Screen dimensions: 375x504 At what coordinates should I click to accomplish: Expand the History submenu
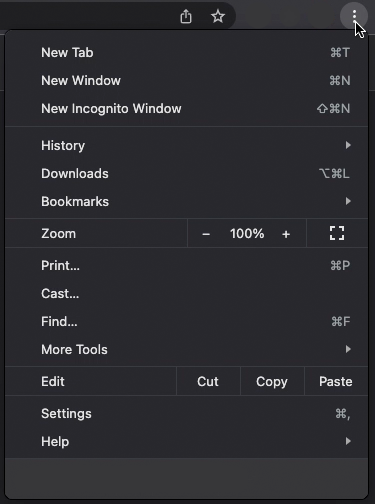[x=187, y=145]
